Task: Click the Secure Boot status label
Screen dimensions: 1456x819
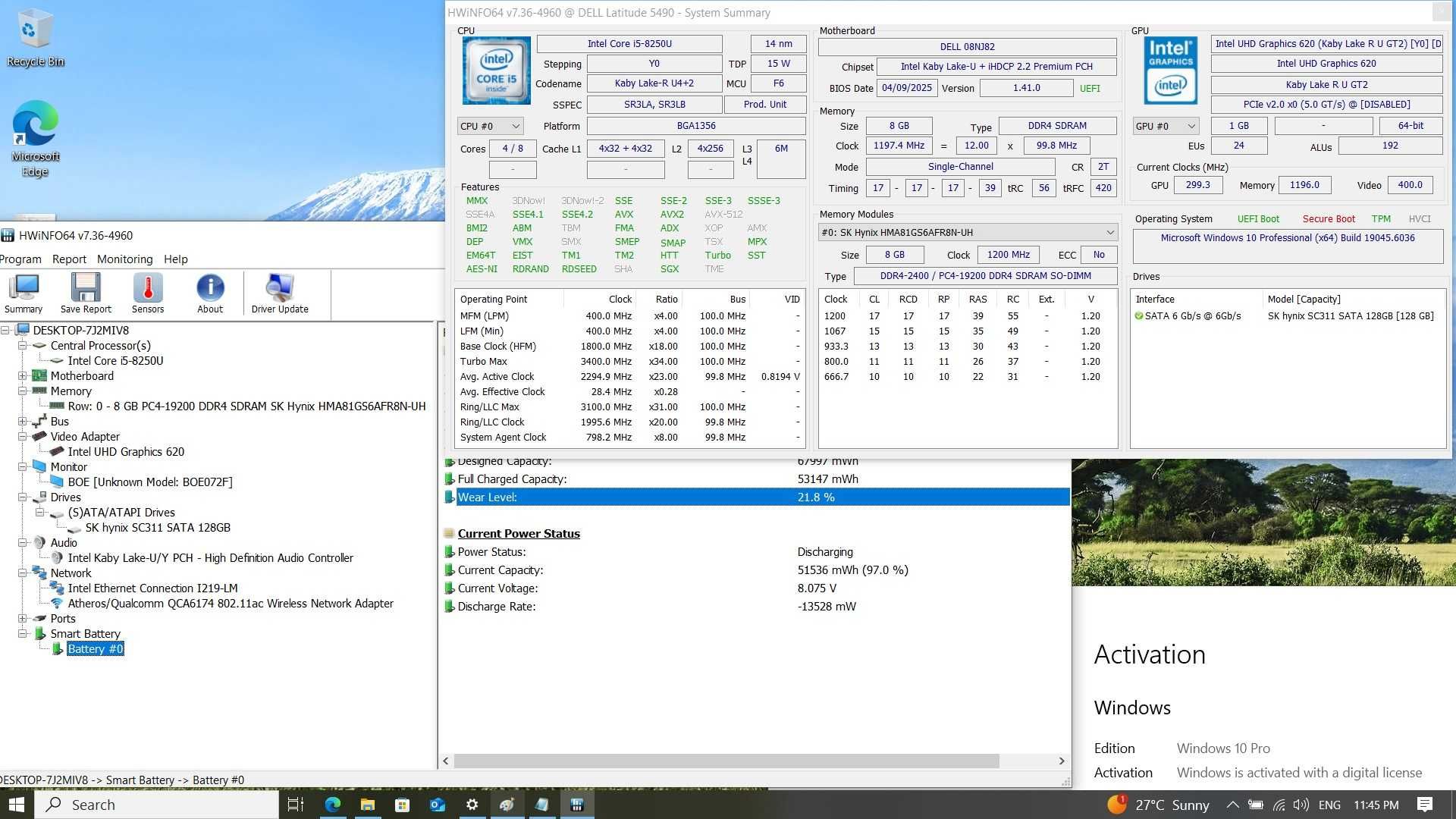Action: (x=1329, y=219)
